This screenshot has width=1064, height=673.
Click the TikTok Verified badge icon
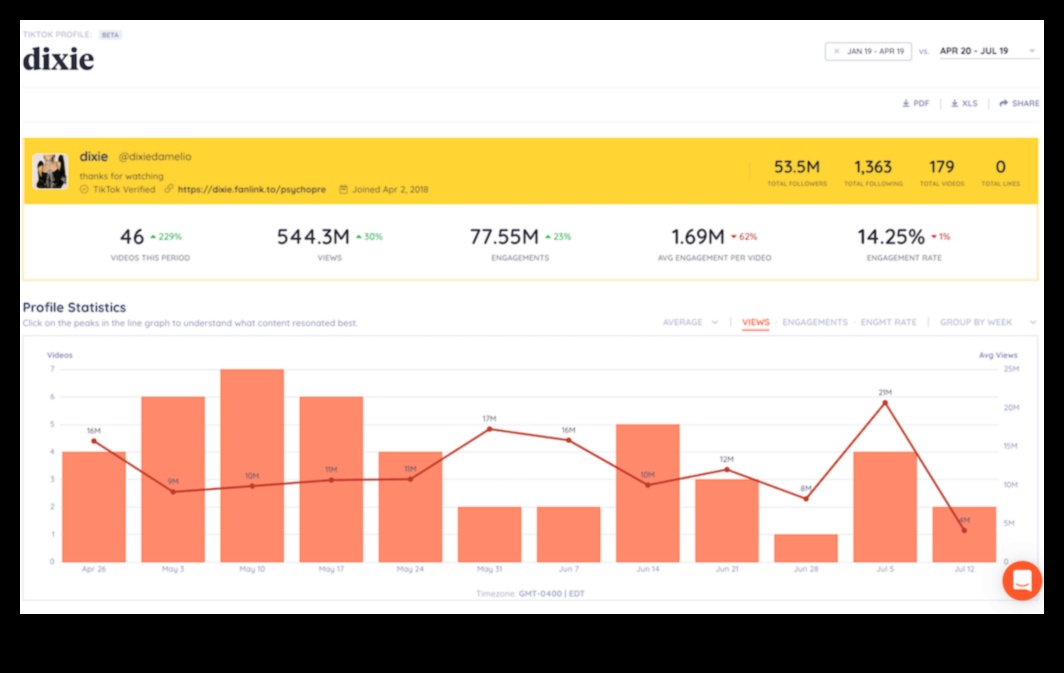(83, 189)
